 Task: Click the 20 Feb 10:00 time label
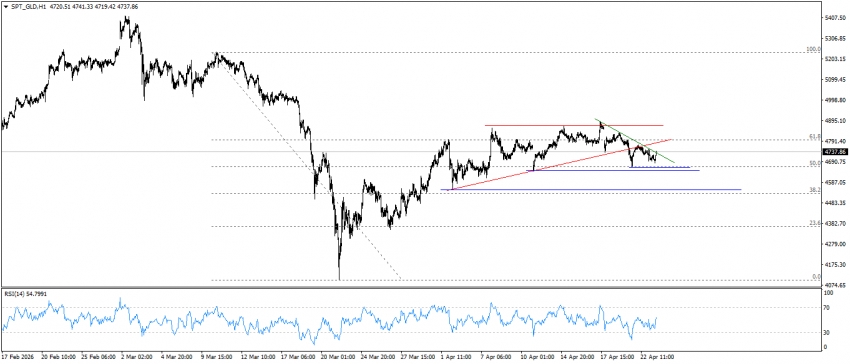[59, 357]
